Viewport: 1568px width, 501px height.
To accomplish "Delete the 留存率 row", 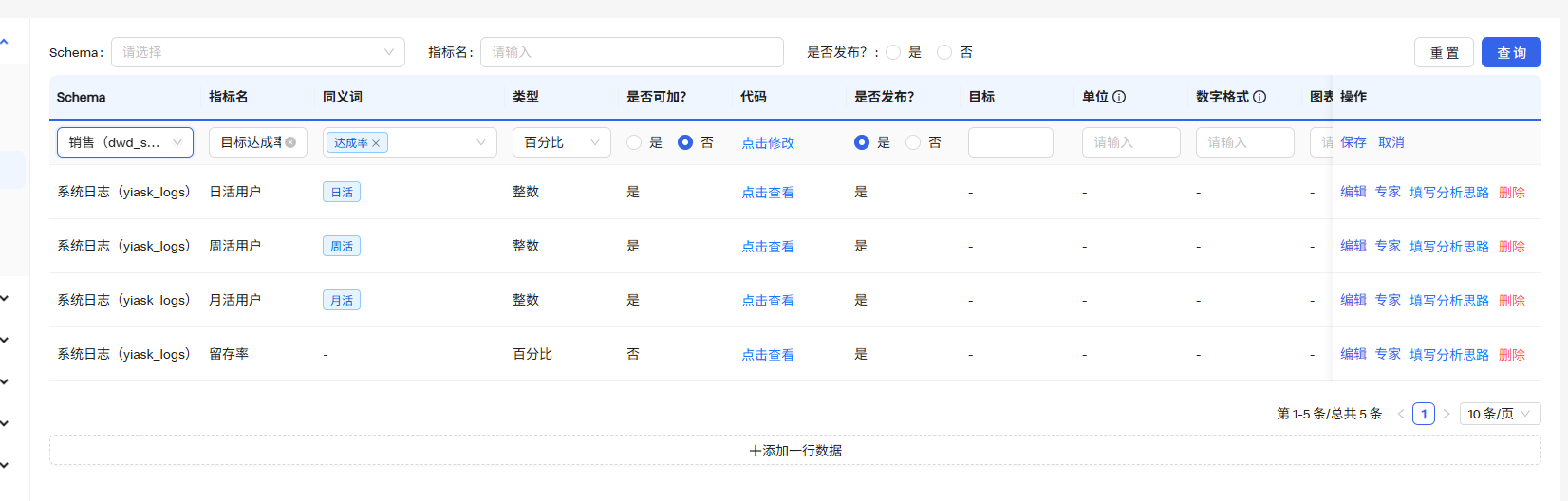I will (1512, 355).
